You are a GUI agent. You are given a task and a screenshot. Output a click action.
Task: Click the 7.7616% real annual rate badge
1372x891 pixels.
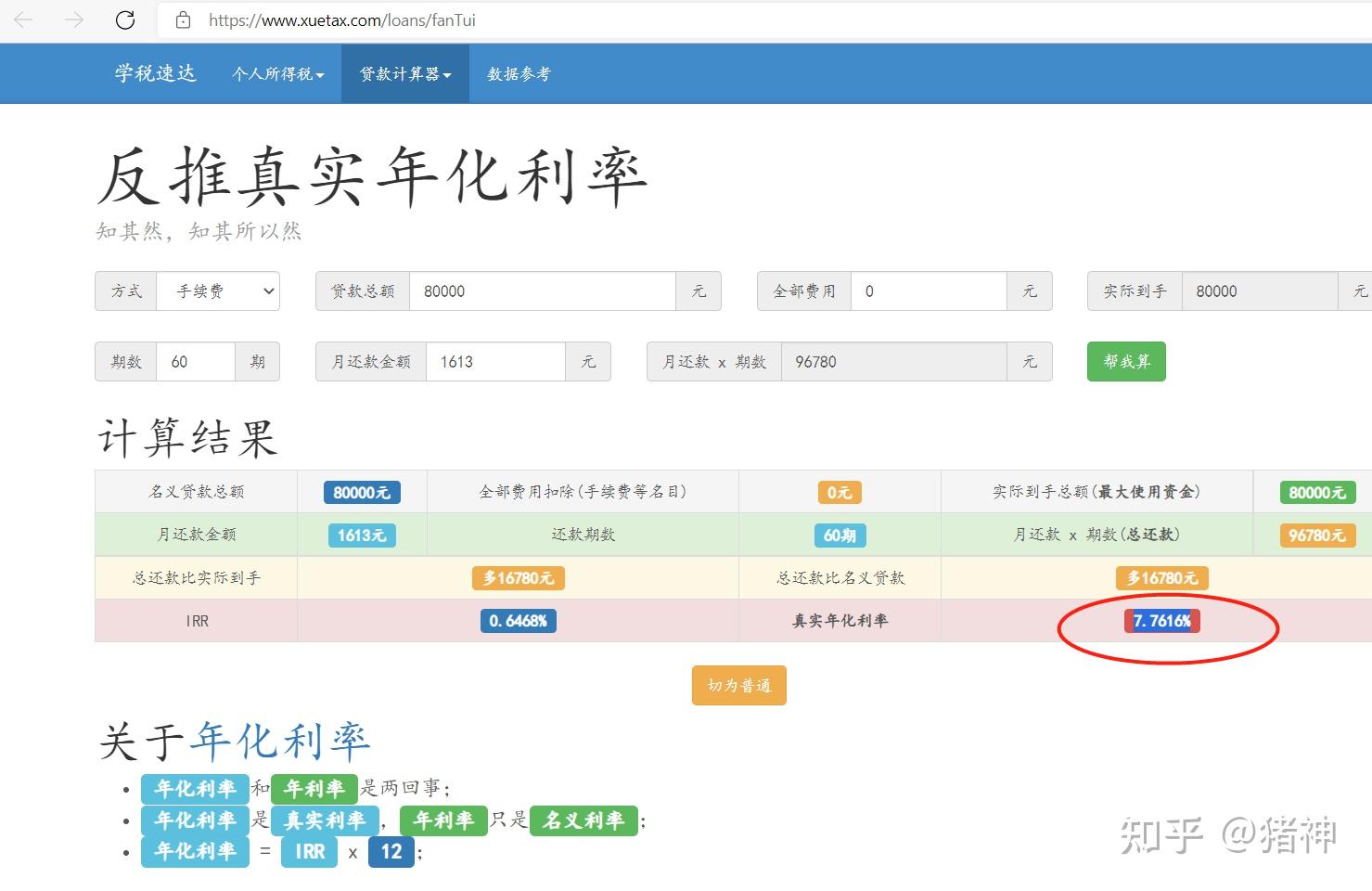(x=1162, y=621)
